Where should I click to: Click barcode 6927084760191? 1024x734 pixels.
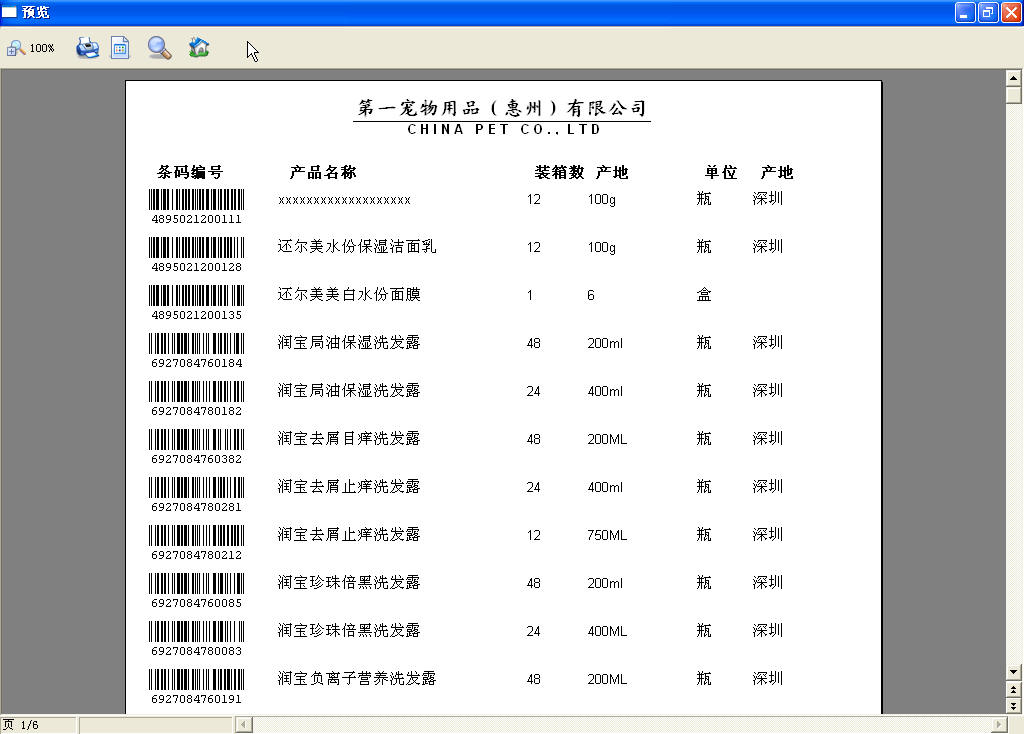point(197,686)
